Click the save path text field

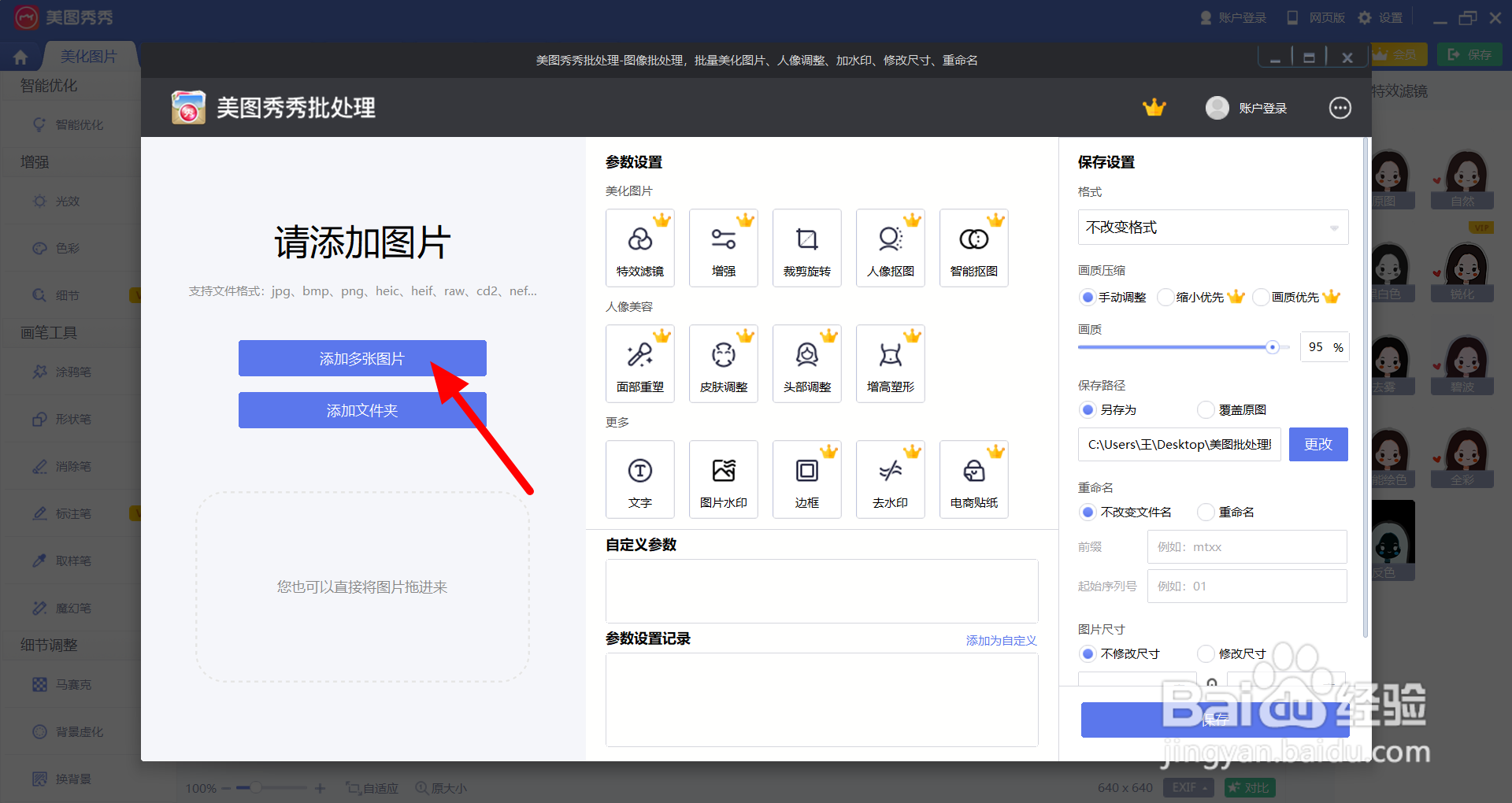tap(1179, 444)
